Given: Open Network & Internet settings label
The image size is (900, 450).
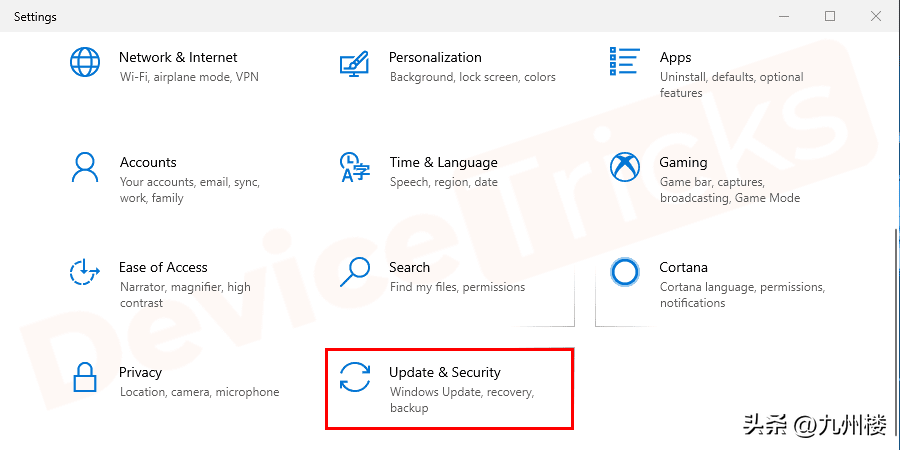Looking at the screenshot, I should tap(178, 57).
